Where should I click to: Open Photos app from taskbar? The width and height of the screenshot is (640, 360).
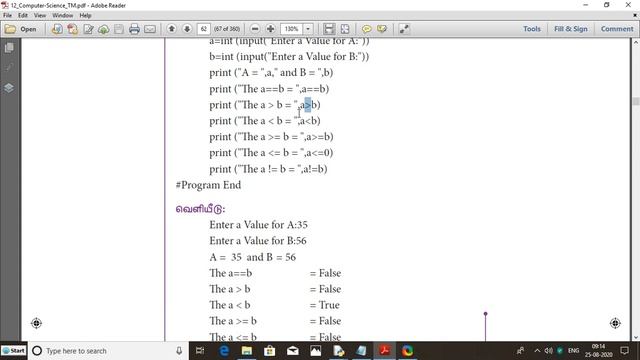coord(316,351)
